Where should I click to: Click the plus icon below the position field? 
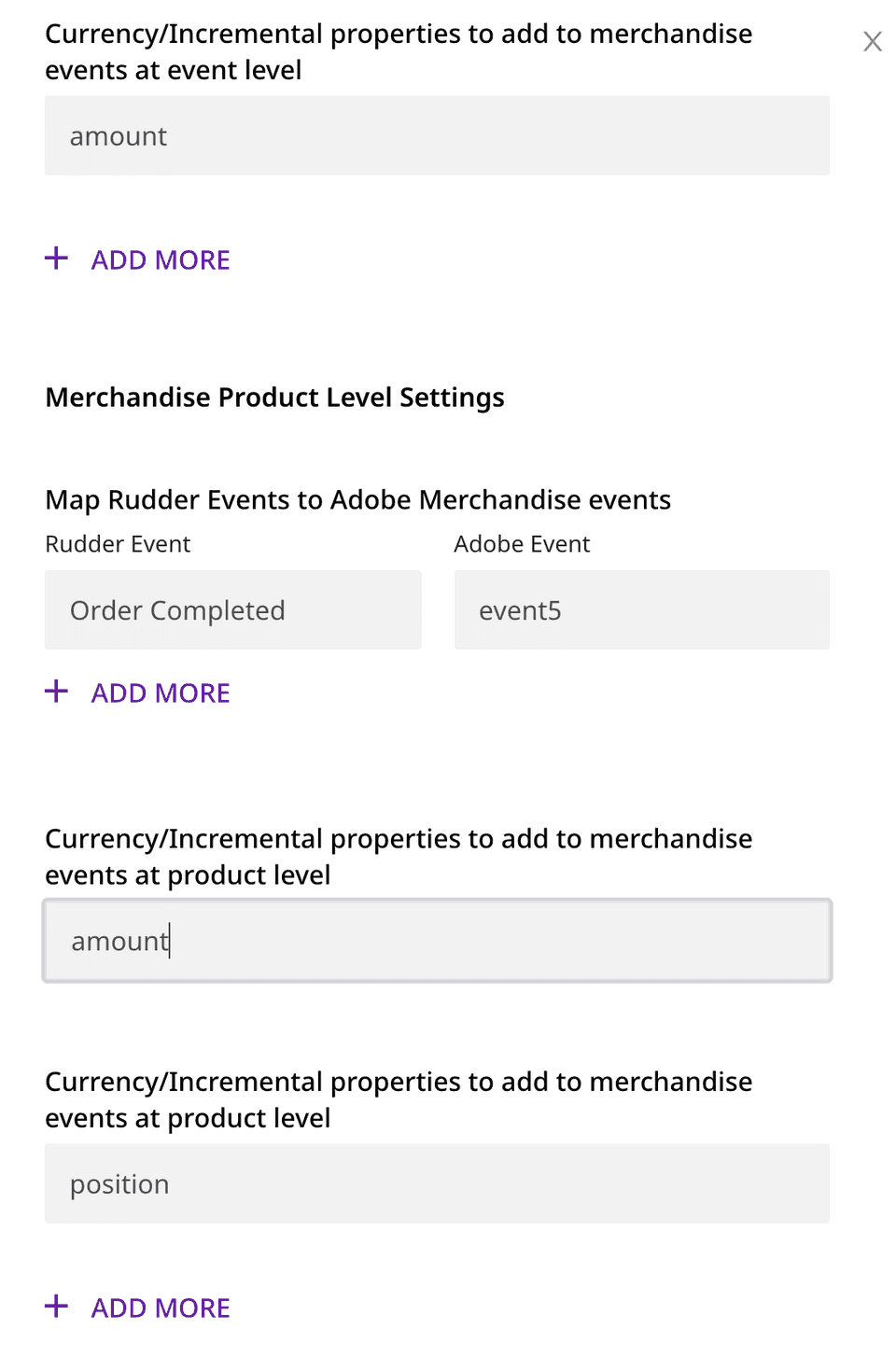tap(57, 1307)
